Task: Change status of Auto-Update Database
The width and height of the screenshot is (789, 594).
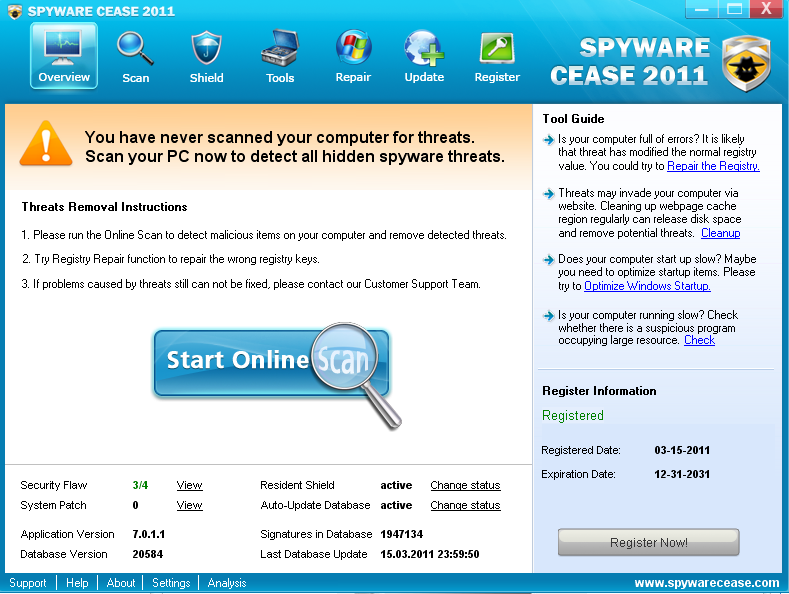Action: coord(465,505)
